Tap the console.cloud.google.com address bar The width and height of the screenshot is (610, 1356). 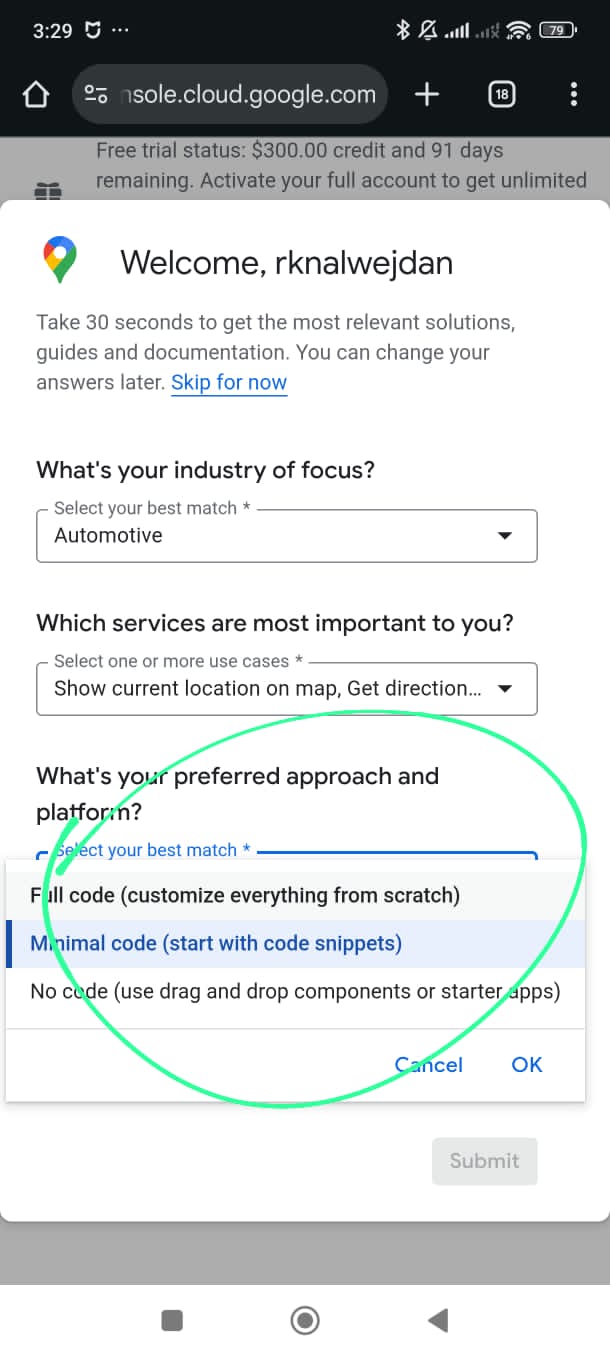pos(250,95)
